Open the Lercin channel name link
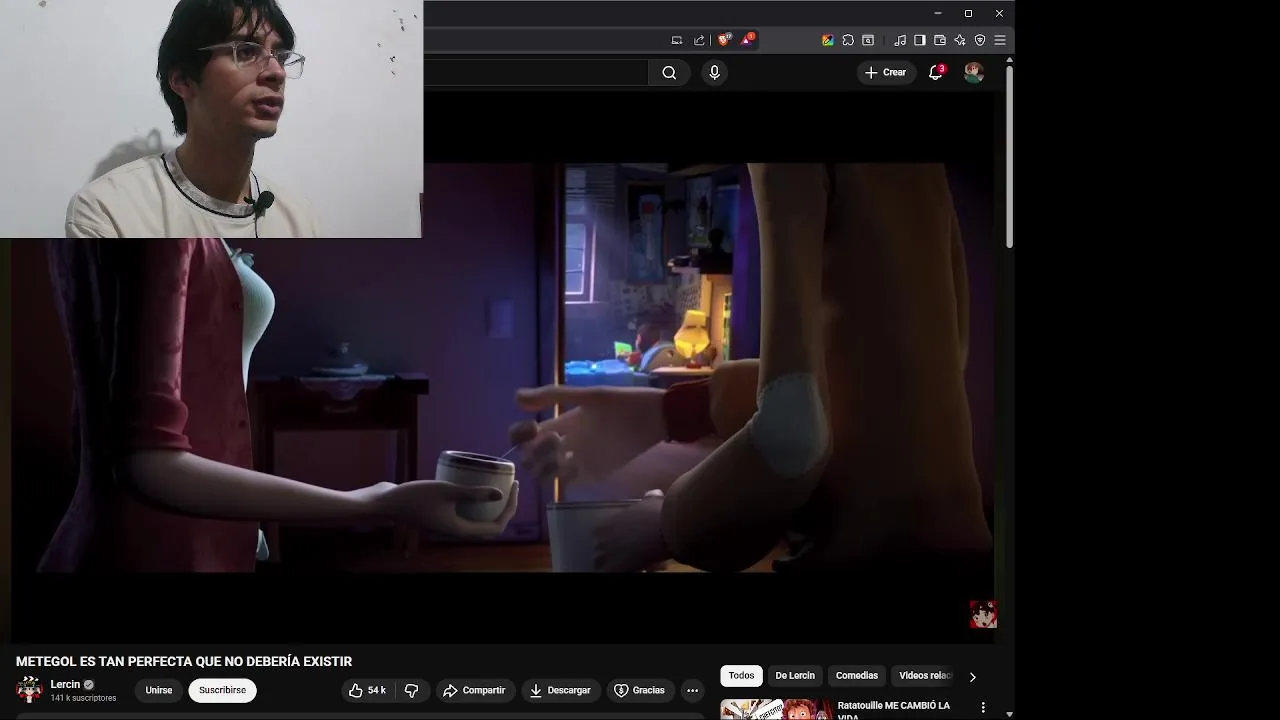This screenshot has height=720, width=1280. click(65, 684)
